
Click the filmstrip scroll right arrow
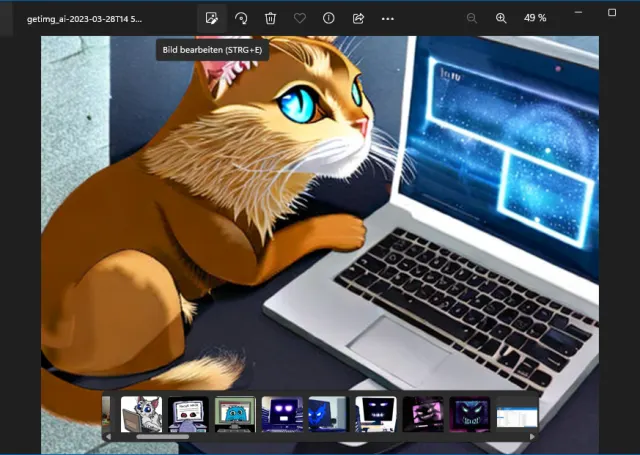532,437
